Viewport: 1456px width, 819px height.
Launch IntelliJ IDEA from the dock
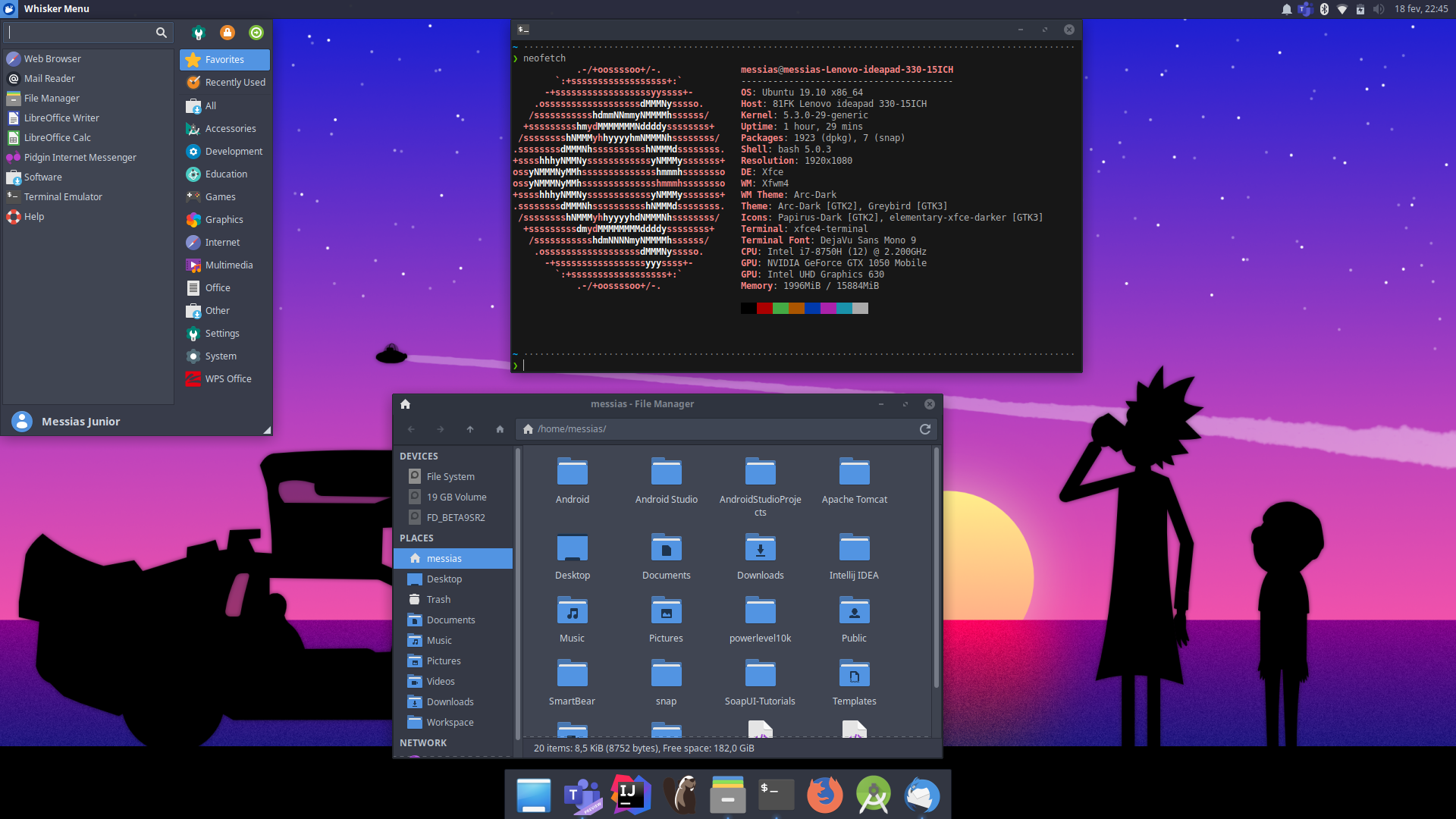tap(631, 795)
